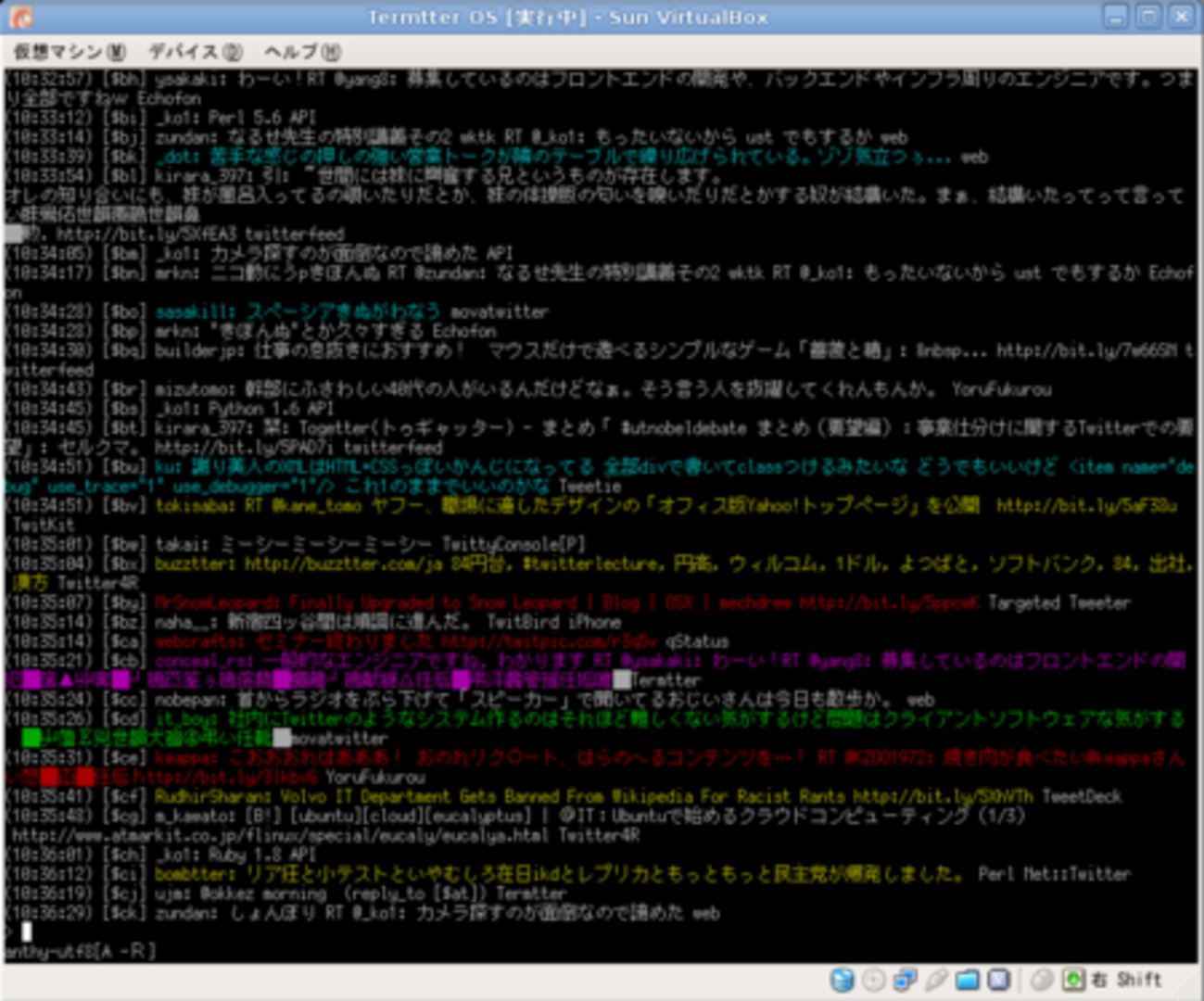Click the username mobepan
1204x1001 pixels.
[x=188, y=700]
